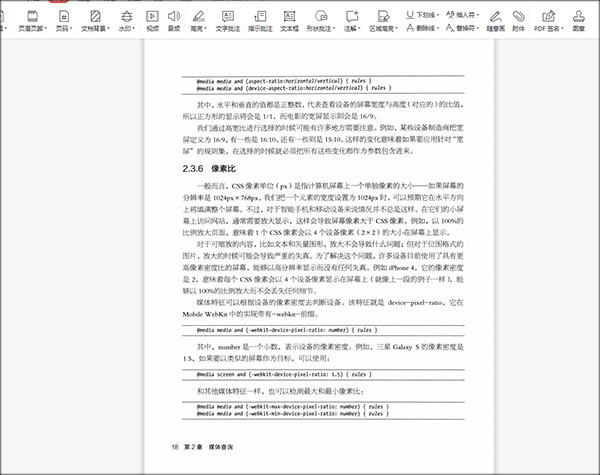Click code line with "-webkit-max-device-pixel-ratio"
The image size is (600, 475).
pos(293,406)
